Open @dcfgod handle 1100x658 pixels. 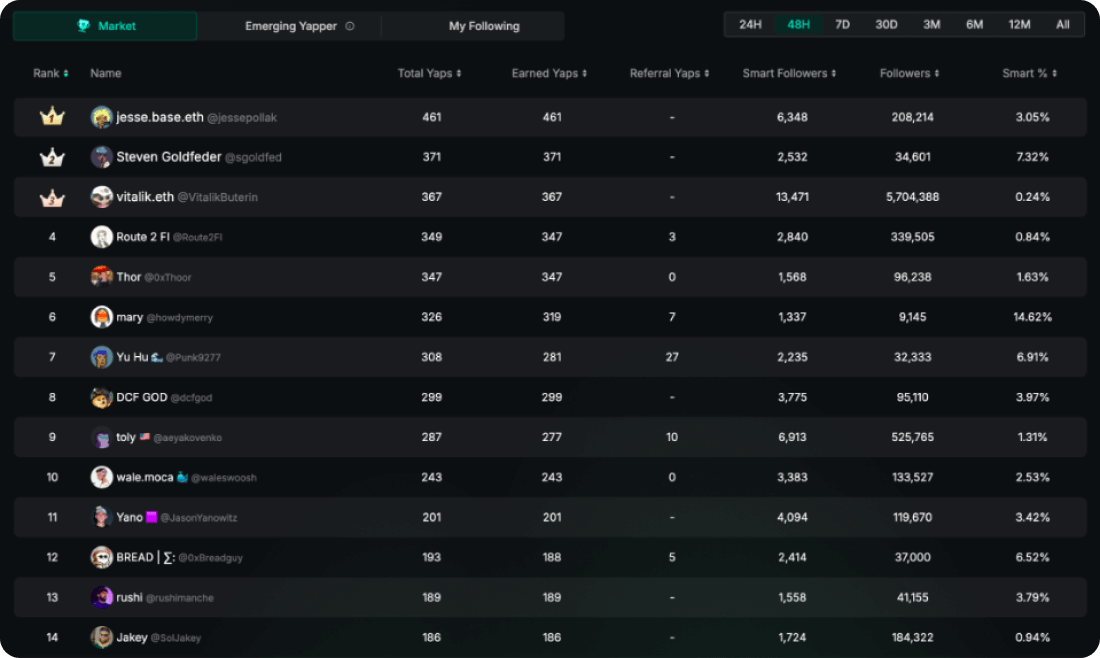192,398
